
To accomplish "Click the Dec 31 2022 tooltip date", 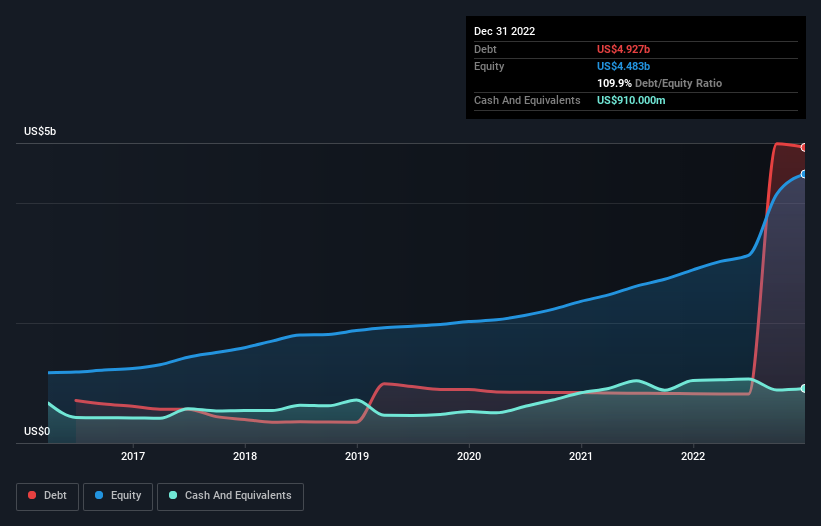I will tap(505, 31).
